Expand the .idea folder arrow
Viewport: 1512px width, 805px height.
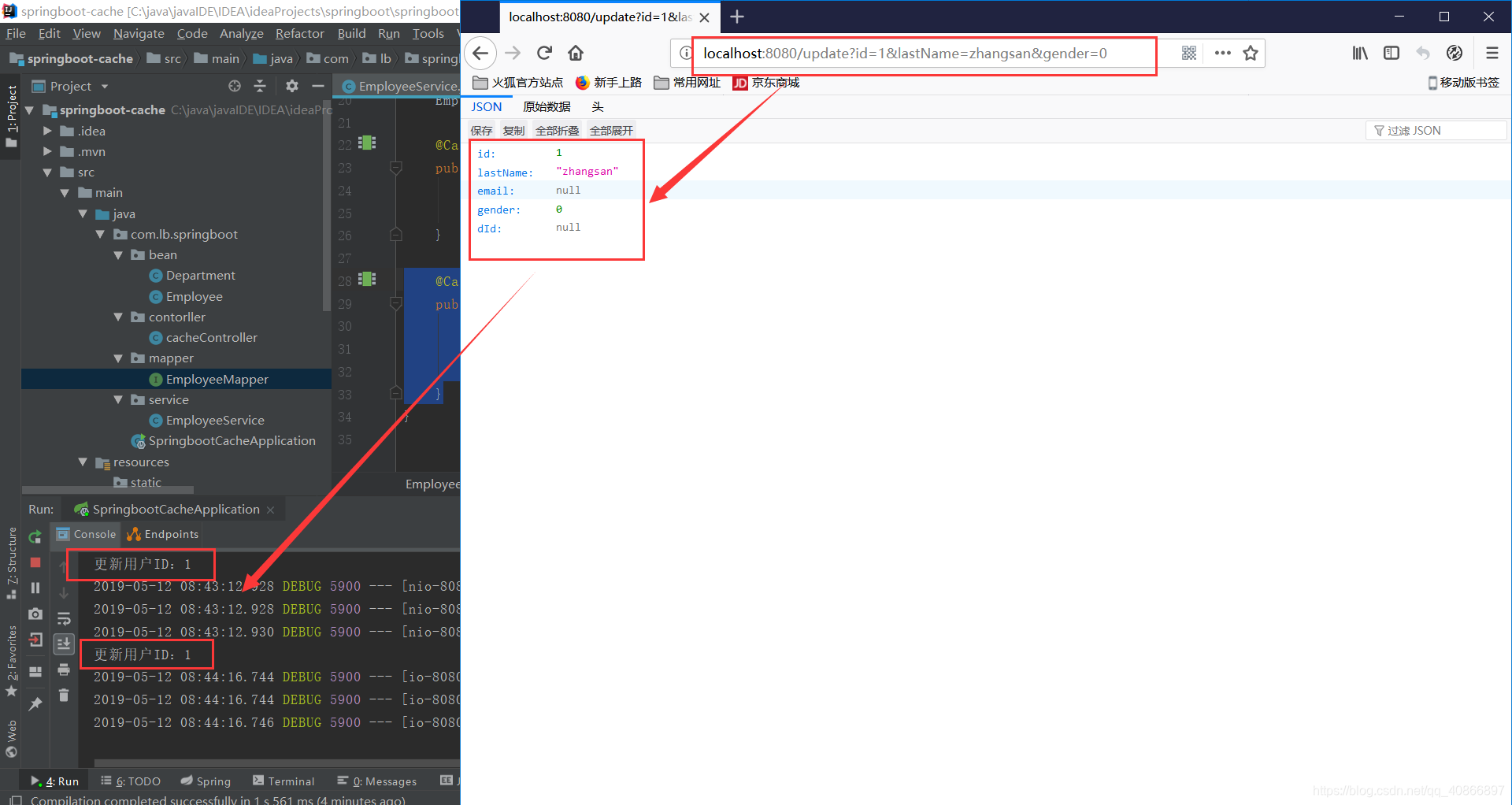point(47,131)
